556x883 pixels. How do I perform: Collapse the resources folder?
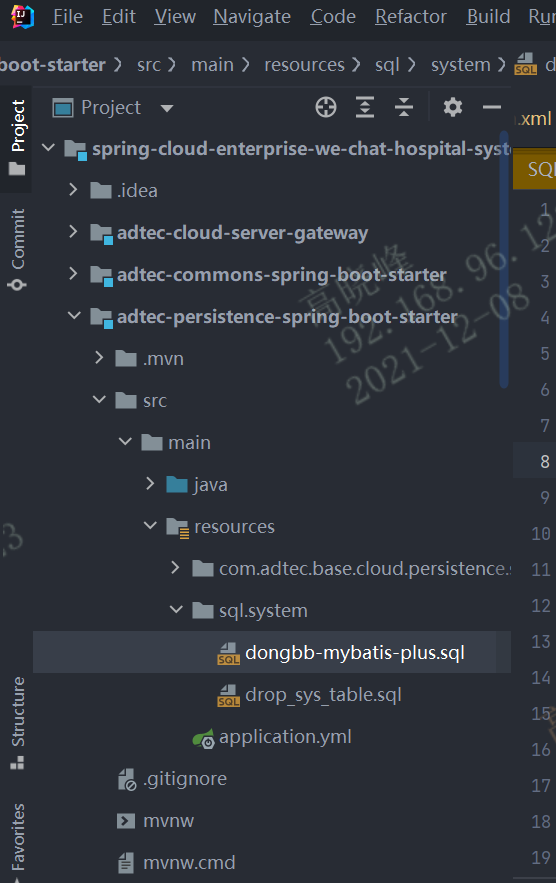pos(150,525)
